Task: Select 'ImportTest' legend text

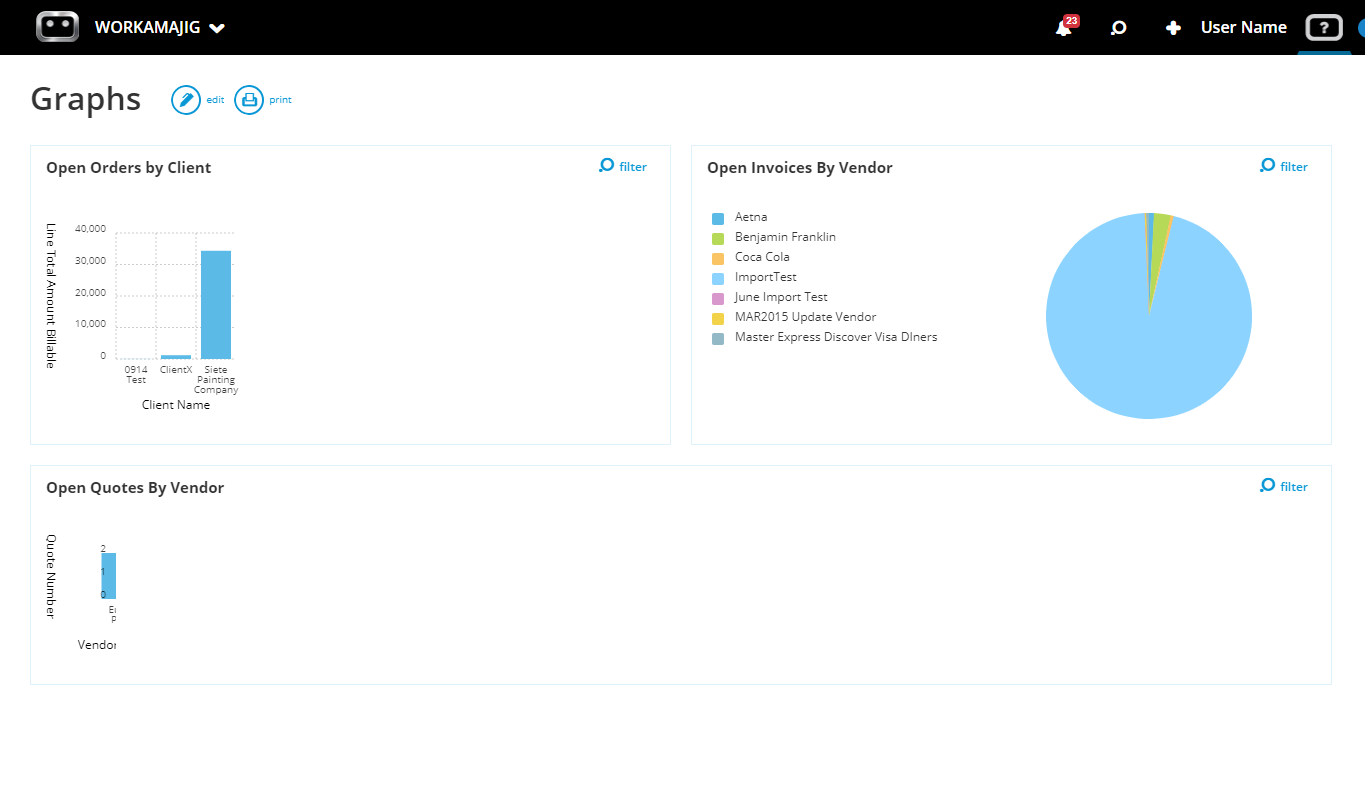Action: 766,277
